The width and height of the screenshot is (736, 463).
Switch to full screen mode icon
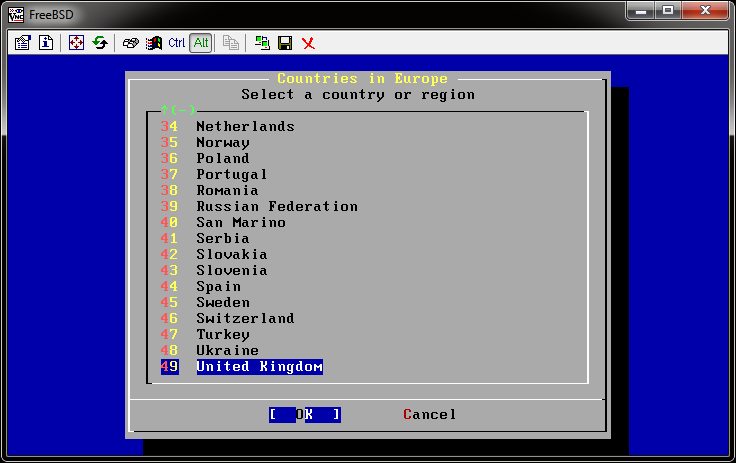tap(77, 43)
